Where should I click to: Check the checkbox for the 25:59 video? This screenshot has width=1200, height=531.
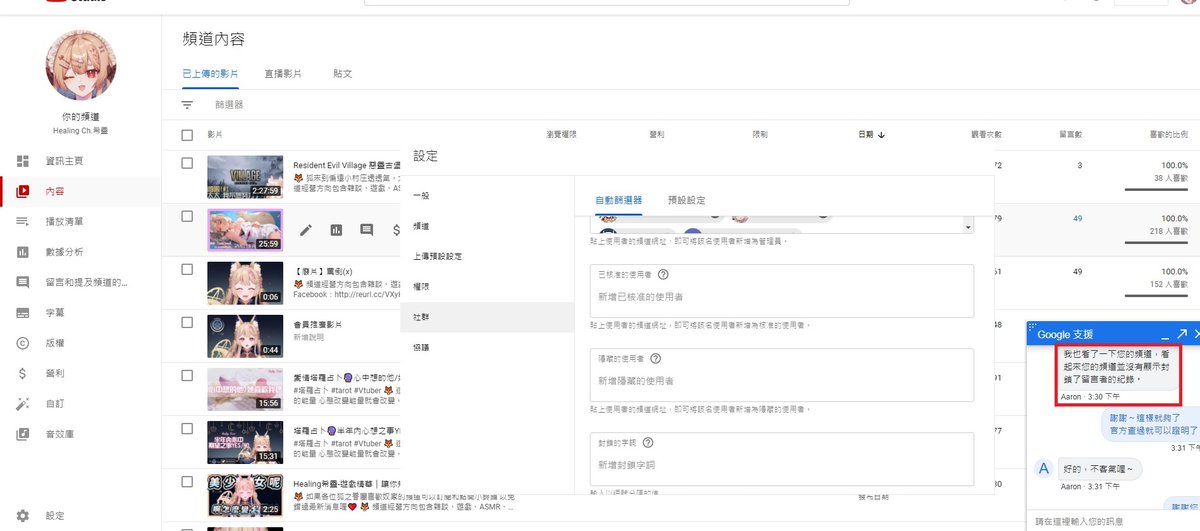point(187,216)
